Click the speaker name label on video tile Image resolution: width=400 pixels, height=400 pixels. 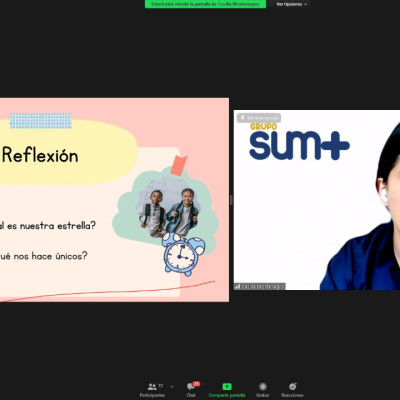(263, 286)
